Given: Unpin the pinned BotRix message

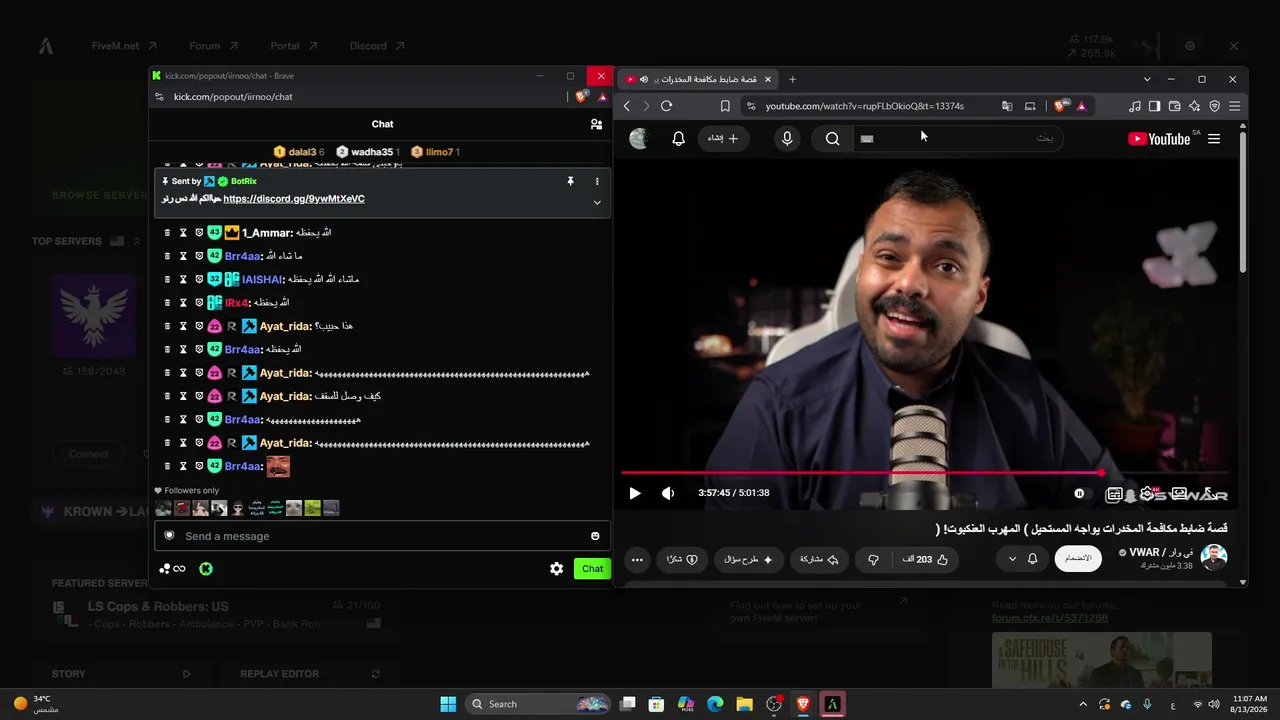Looking at the screenshot, I should click(570, 181).
